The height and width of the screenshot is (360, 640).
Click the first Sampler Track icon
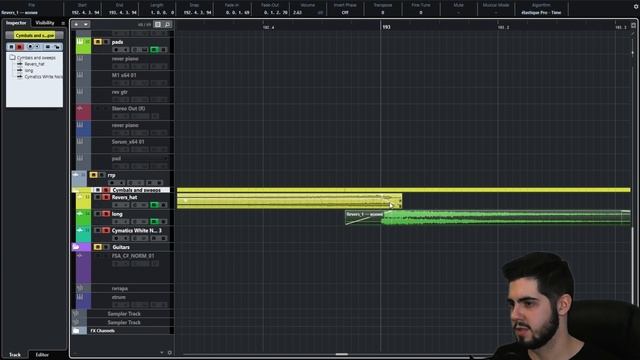click(76, 313)
